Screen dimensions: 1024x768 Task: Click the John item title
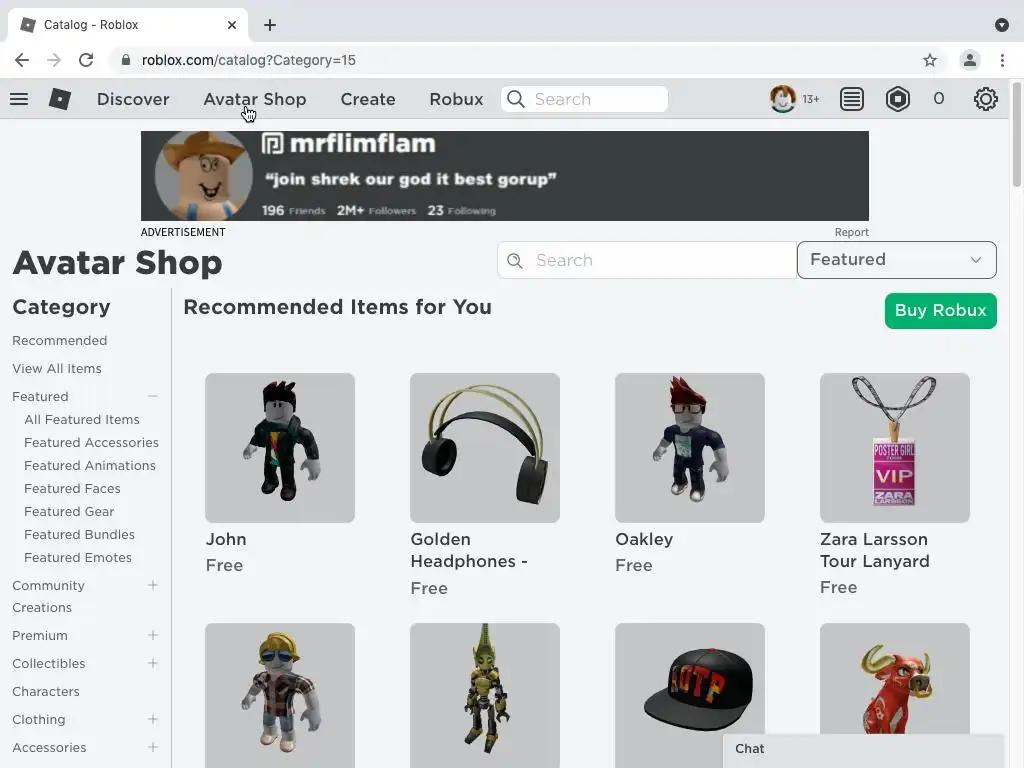click(226, 539)
